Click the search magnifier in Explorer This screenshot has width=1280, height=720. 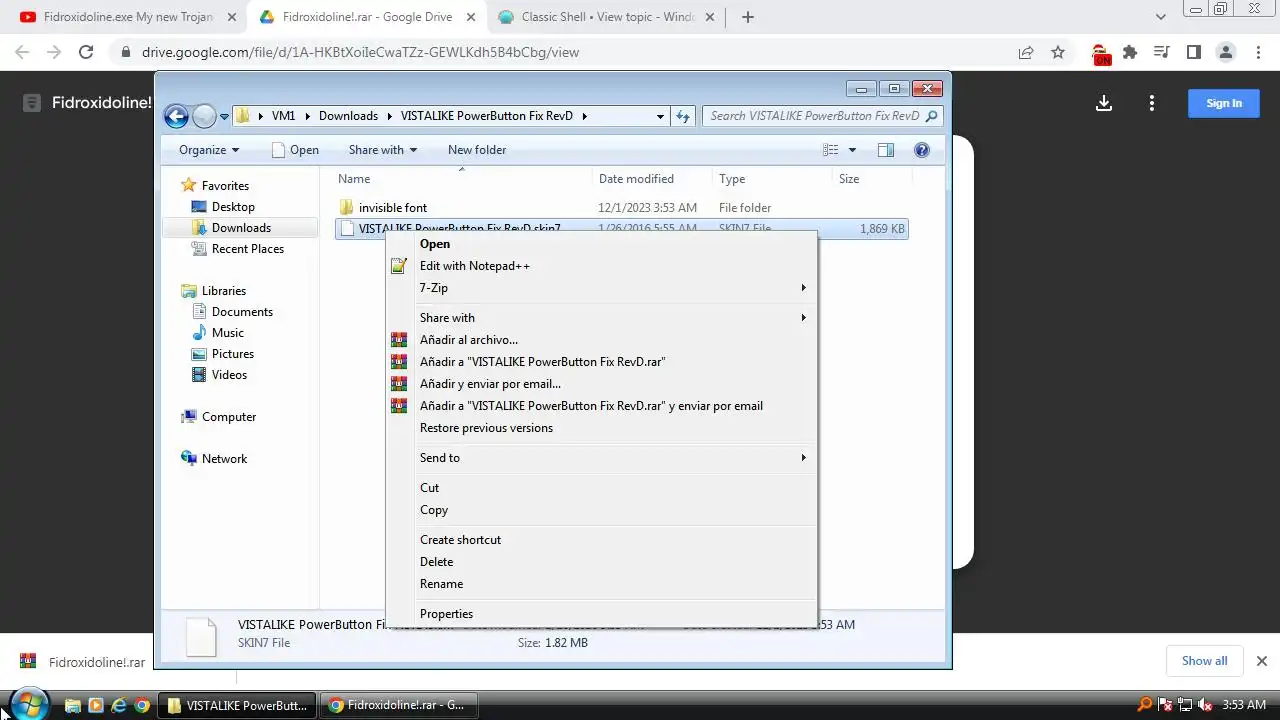[931, 116]
